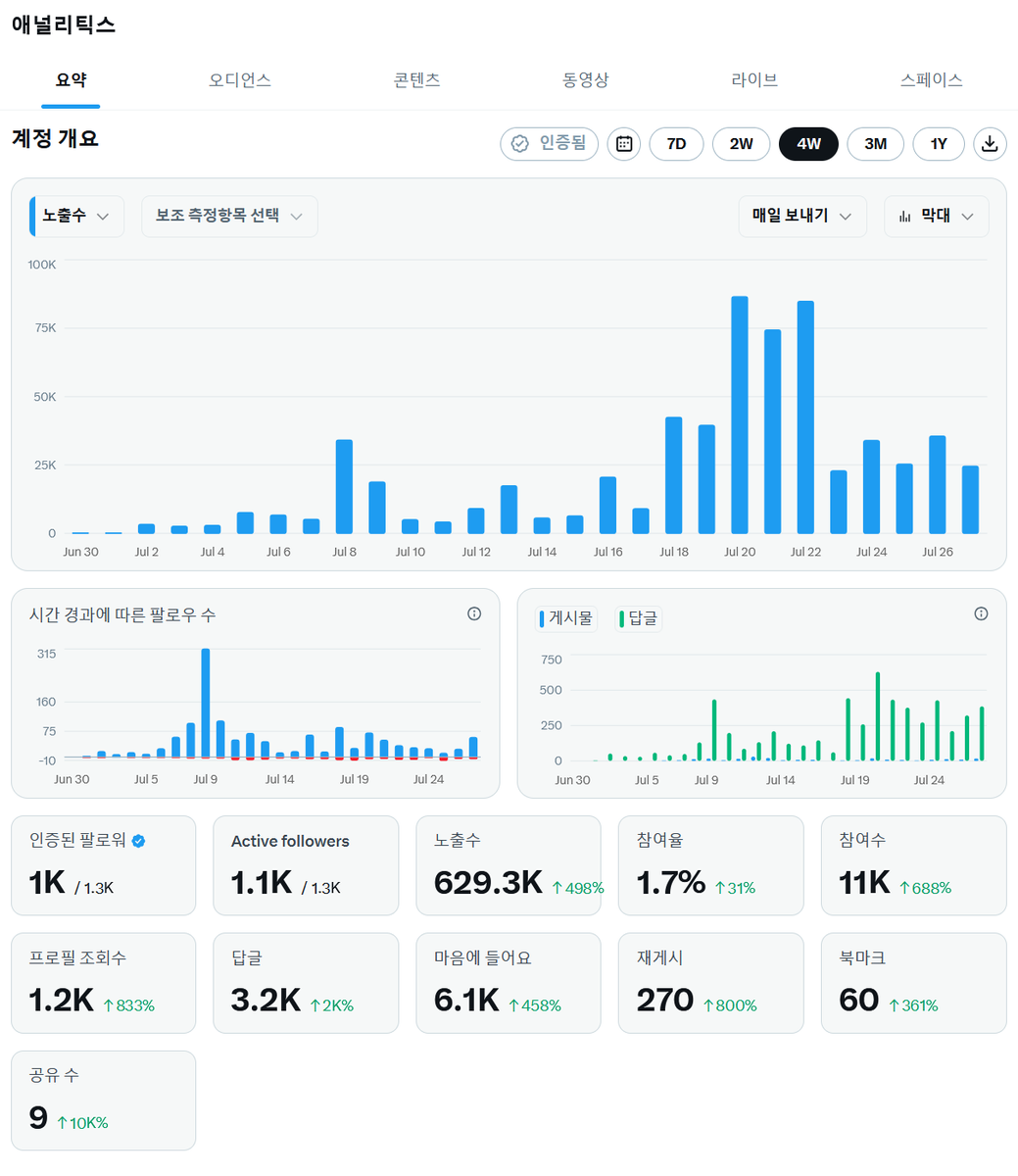
Task: Open the 매일 보내기 interval dropdown
Action: (802, 216)
